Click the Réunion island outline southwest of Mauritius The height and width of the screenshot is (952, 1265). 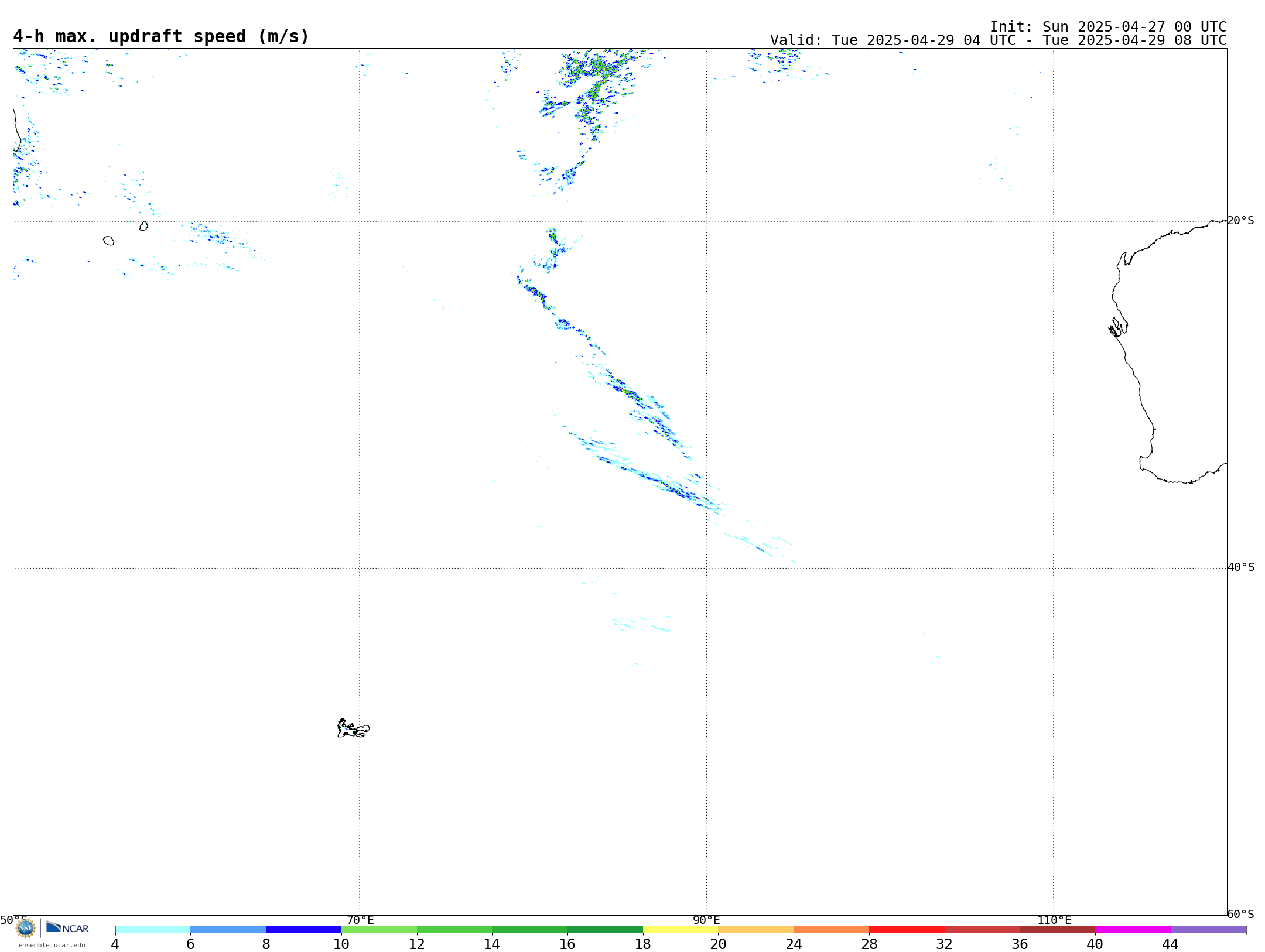pyautogui.click(x=109, y=241)
